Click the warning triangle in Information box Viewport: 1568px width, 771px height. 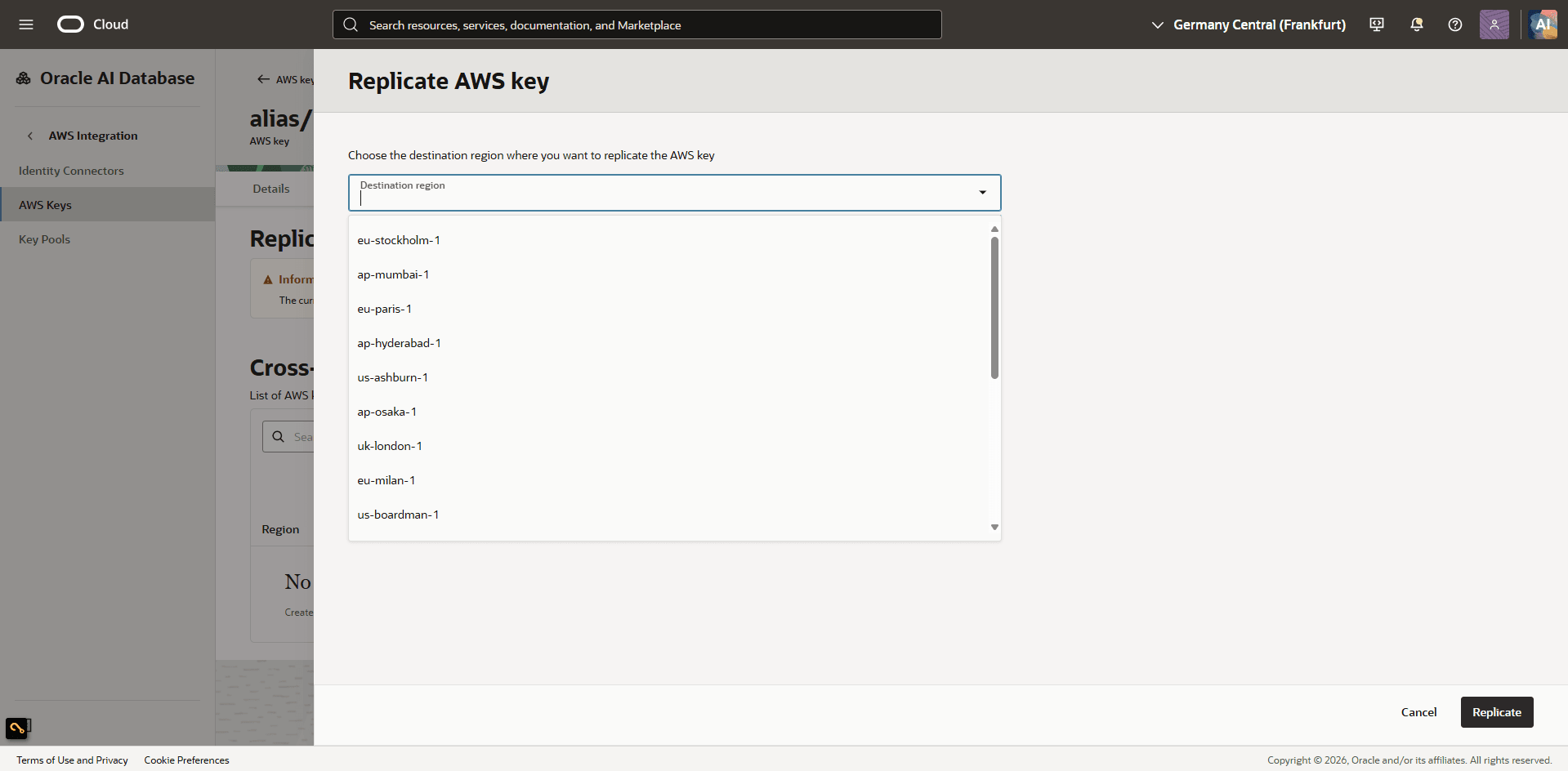pyautogui.click(x=268, y=279)
